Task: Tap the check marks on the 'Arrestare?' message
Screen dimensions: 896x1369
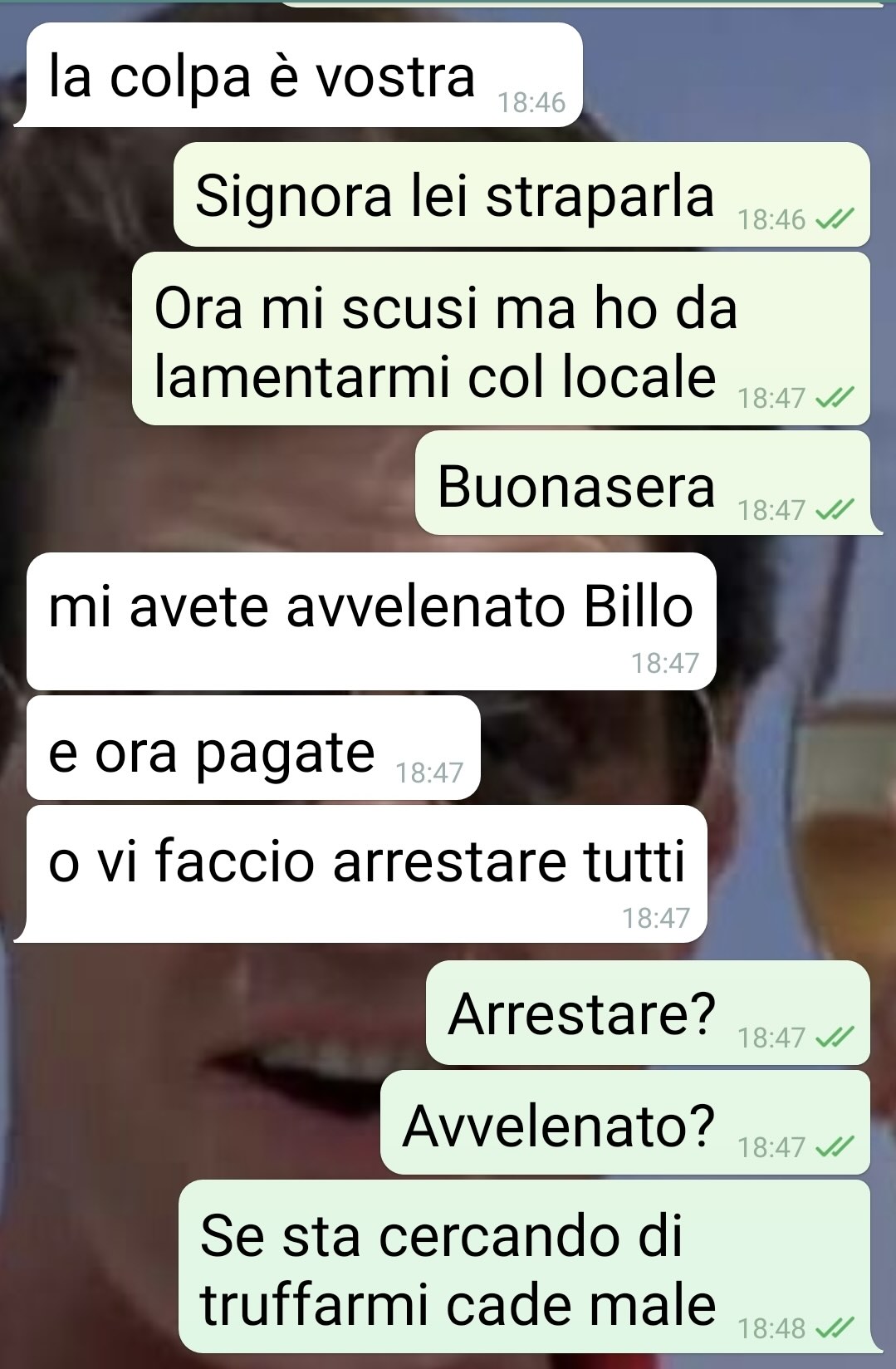Action: [x=835, y=1037]
